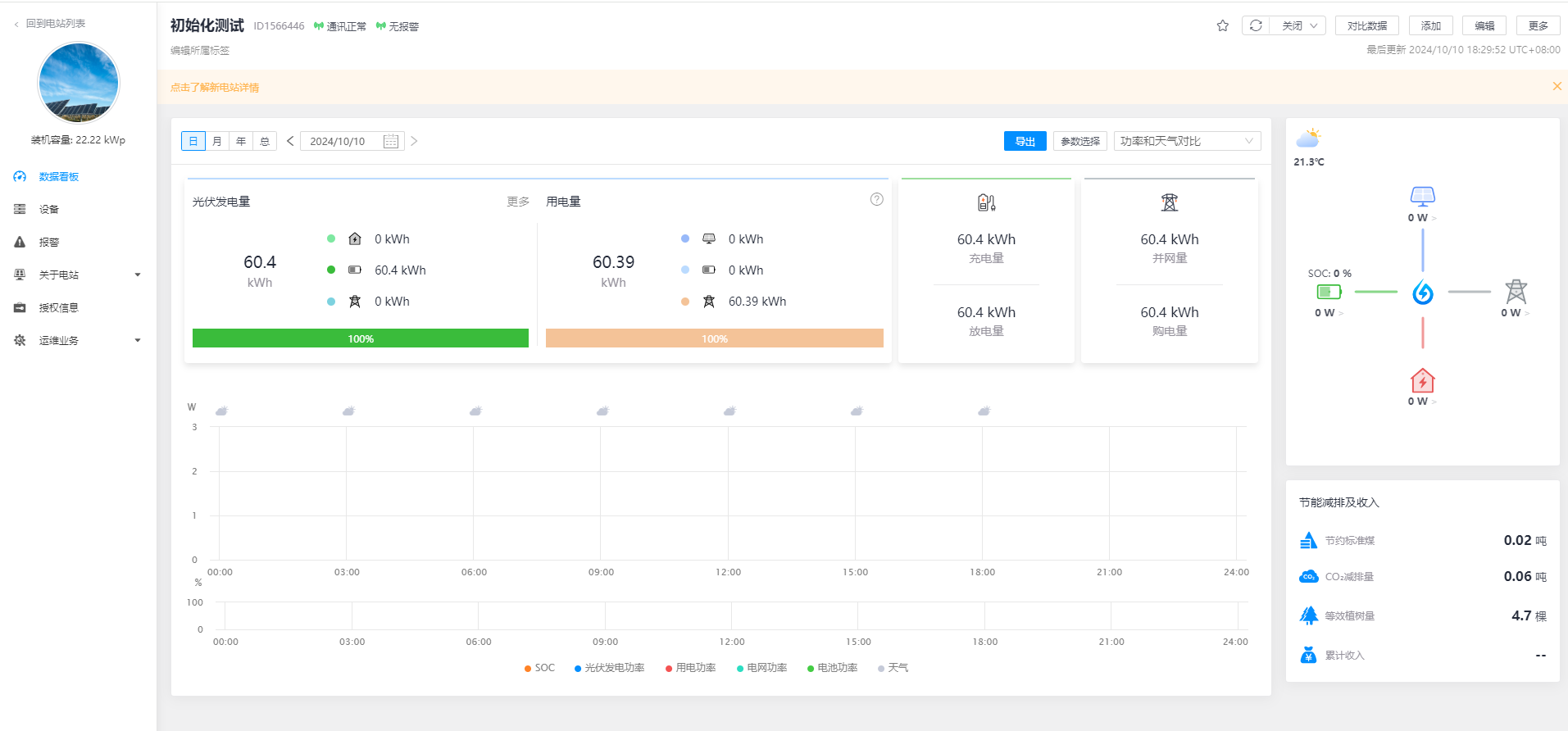Click the refresh icon button

coord(1256,26)
